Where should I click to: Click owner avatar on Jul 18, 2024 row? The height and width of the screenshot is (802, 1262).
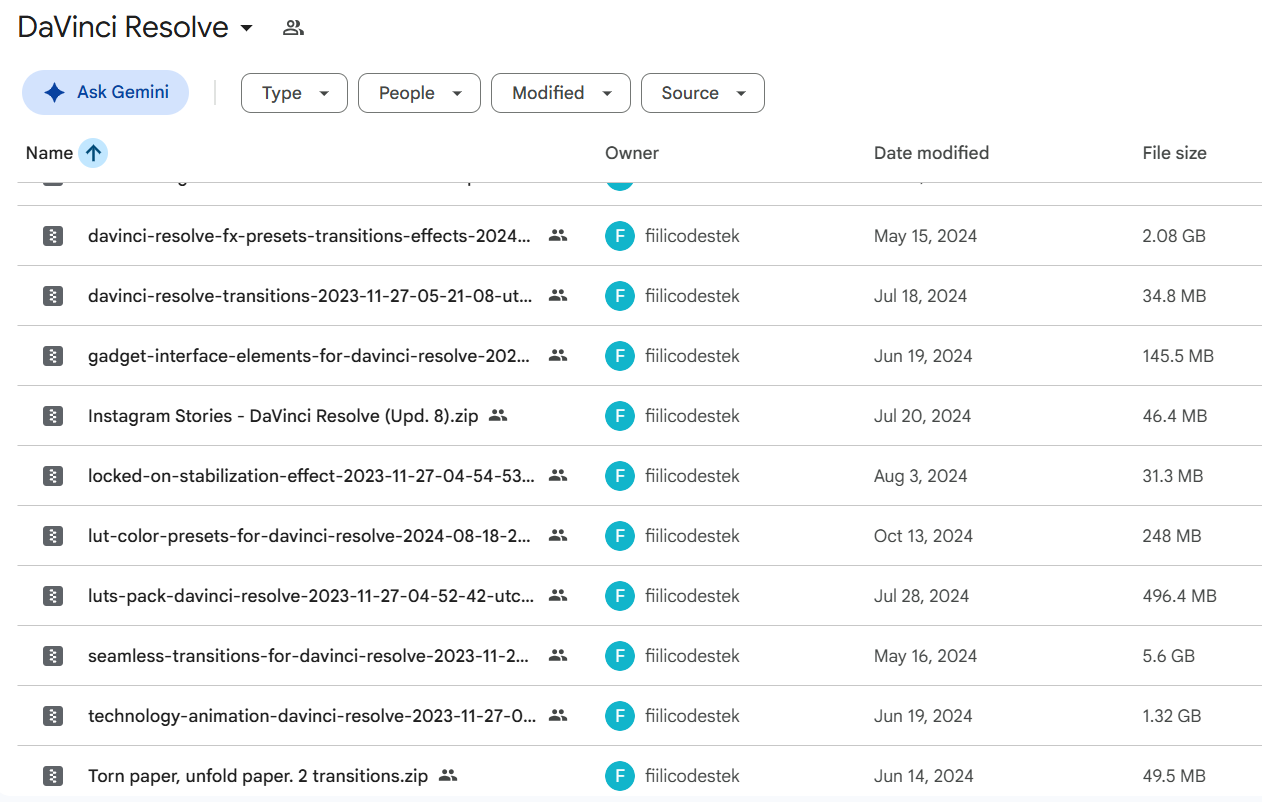[620, 296]
